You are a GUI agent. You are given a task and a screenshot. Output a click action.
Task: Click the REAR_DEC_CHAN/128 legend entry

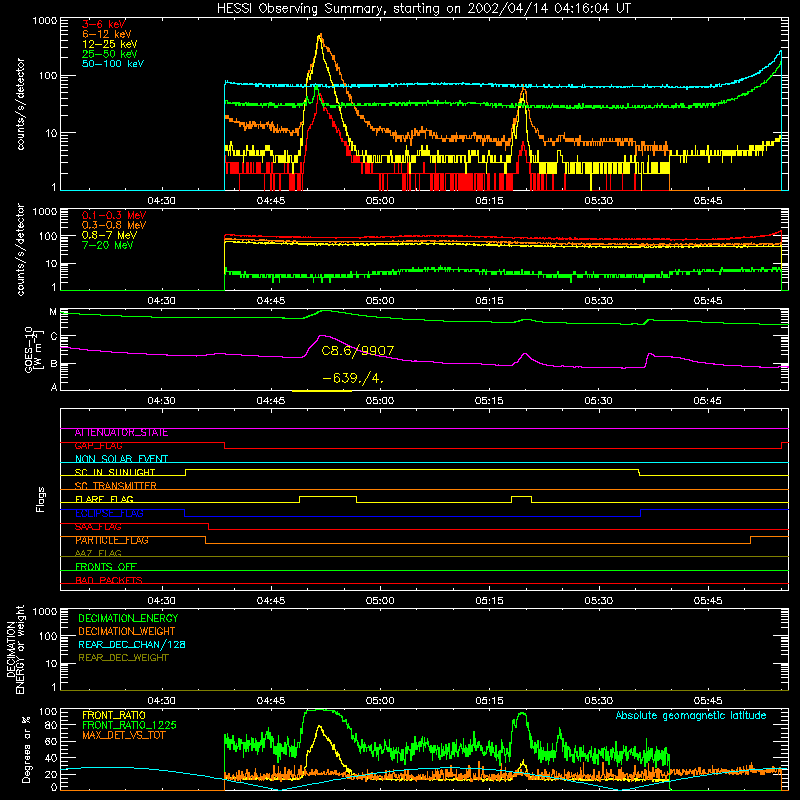pos(132,644)
